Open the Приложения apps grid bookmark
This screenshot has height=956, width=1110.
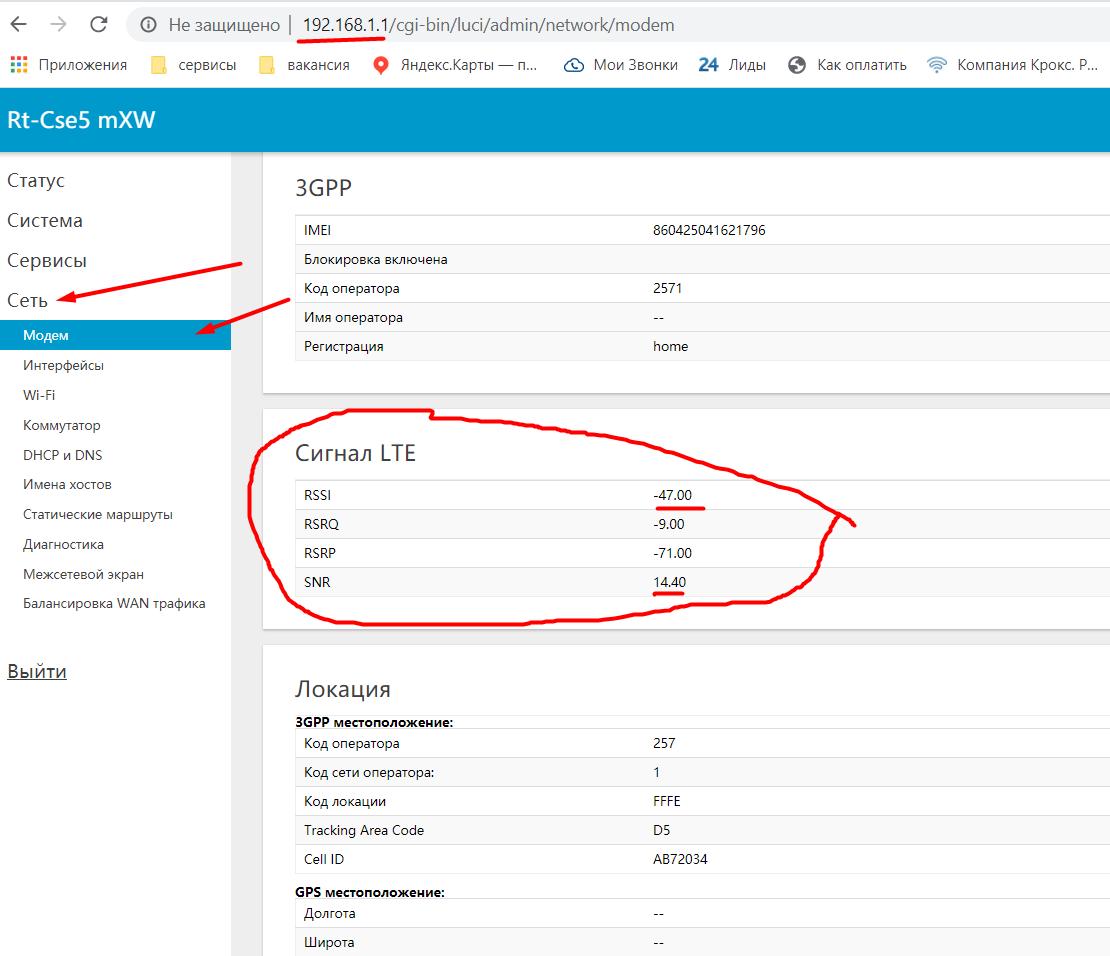click(69, 65)
